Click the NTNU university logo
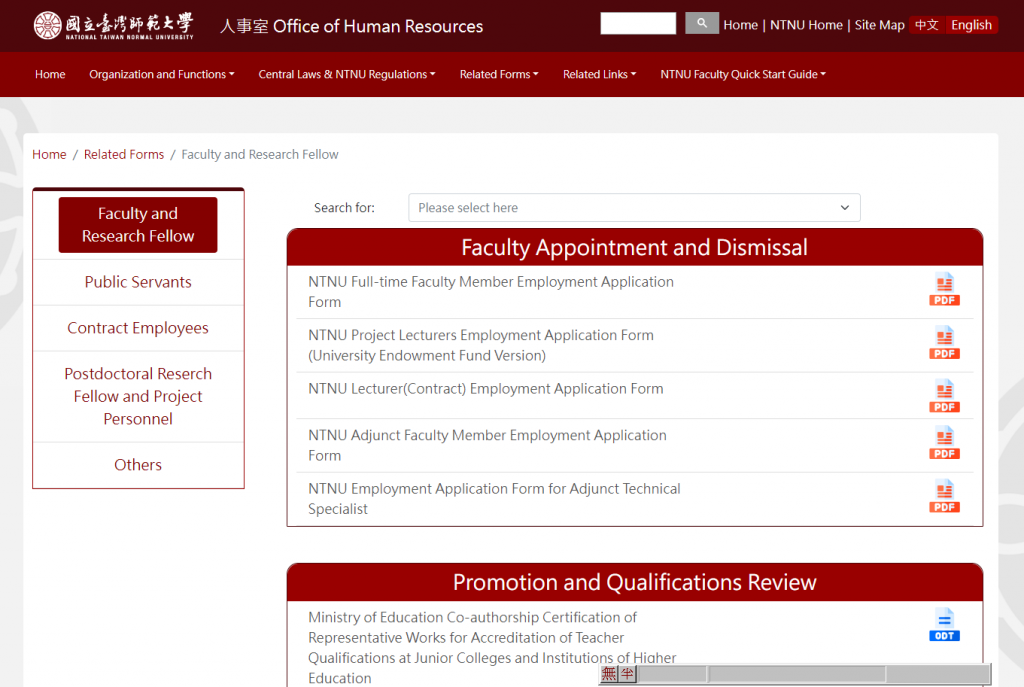The height and width of the screenshot is (687, 1024). tap(114, 26)
